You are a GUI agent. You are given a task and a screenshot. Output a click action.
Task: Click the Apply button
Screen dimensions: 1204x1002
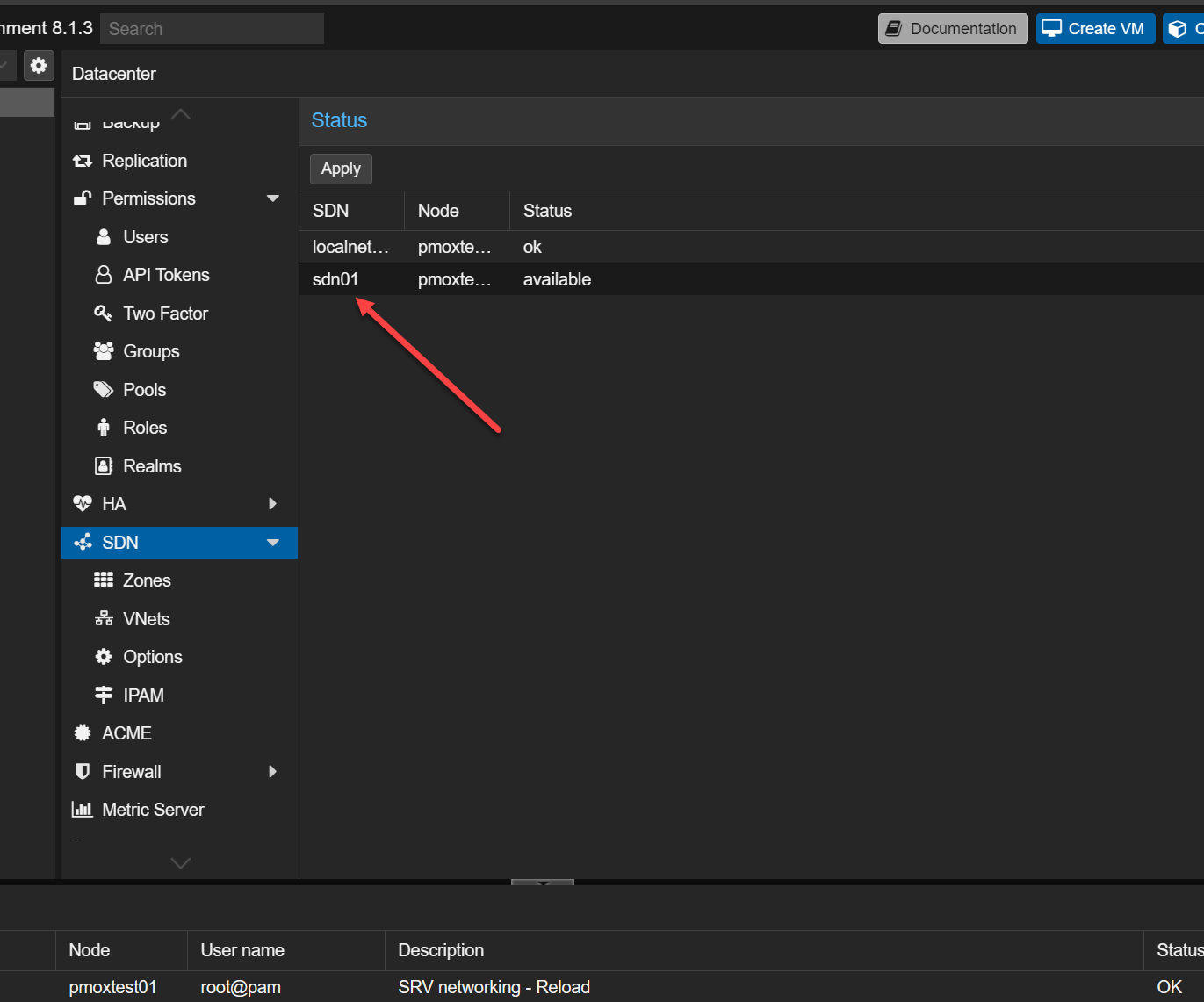click(x=341, y=169)
